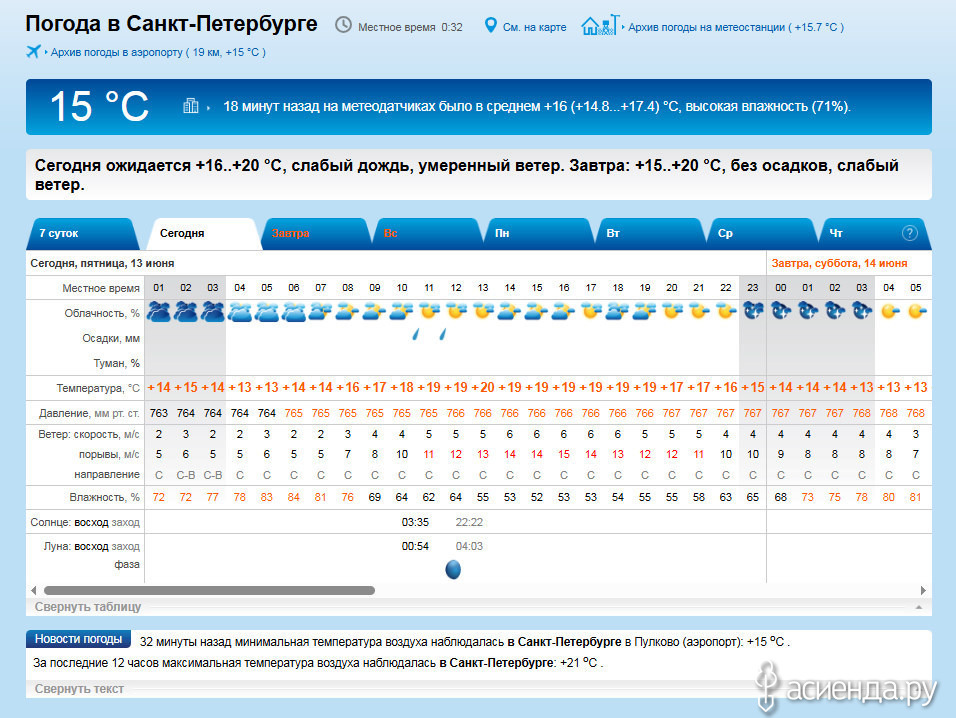Switch to the 7 суток tab
The image size is (956, 718).
82,233
